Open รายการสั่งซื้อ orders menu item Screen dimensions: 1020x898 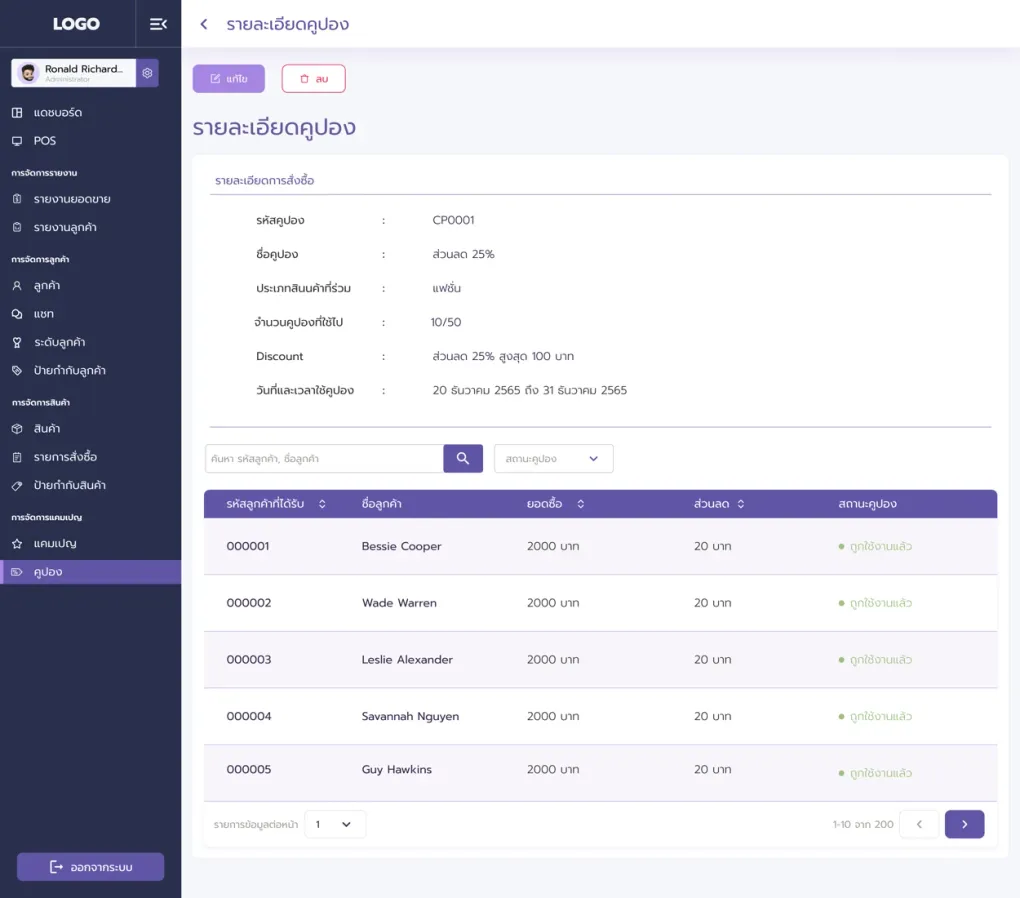coord(90,457)
